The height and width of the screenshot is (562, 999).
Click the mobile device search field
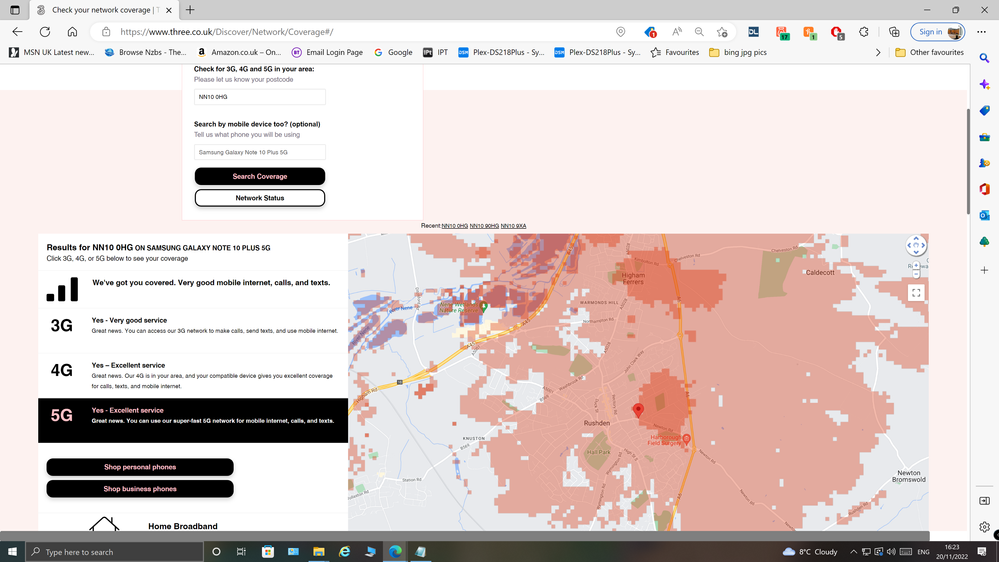tap(259, 152)
